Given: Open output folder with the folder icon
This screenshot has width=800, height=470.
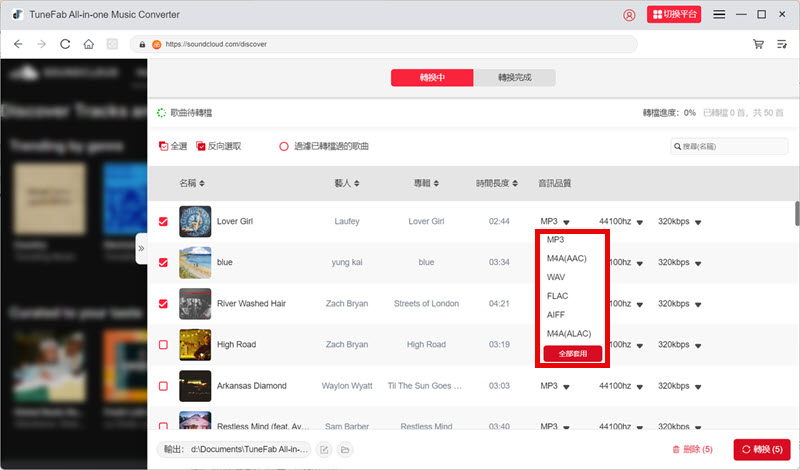Looking at the screenshot, I should [x=345, y=450].
